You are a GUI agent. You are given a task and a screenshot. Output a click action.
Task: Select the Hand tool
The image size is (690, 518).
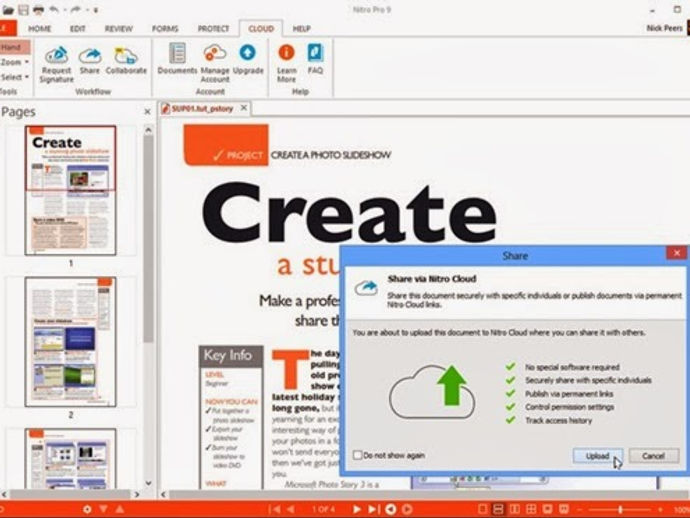click(15, 47)
